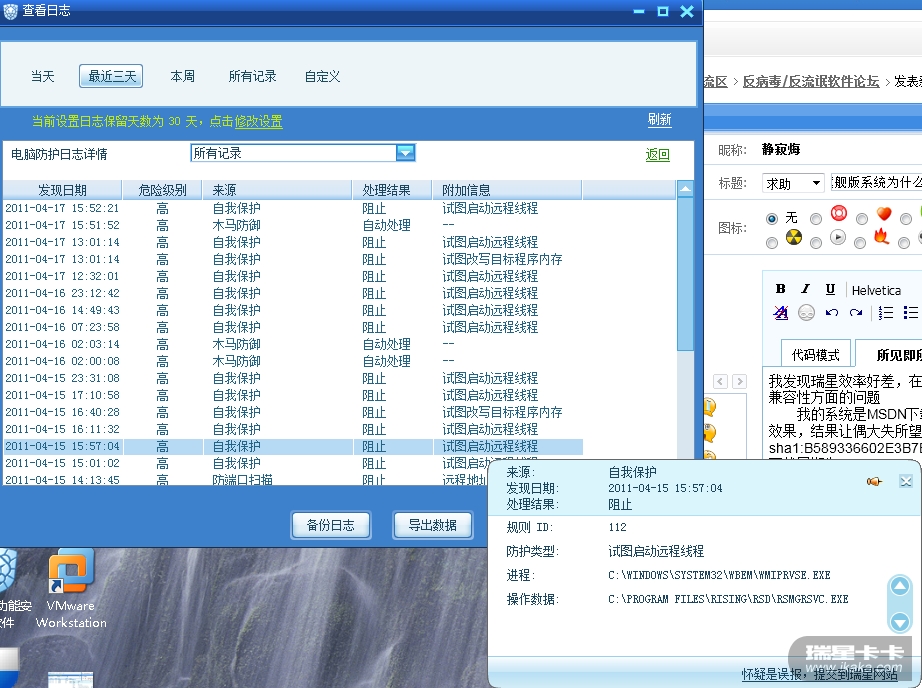
Task: Sort the log by 处理结果 column header
Action: [x=392, y=190]
